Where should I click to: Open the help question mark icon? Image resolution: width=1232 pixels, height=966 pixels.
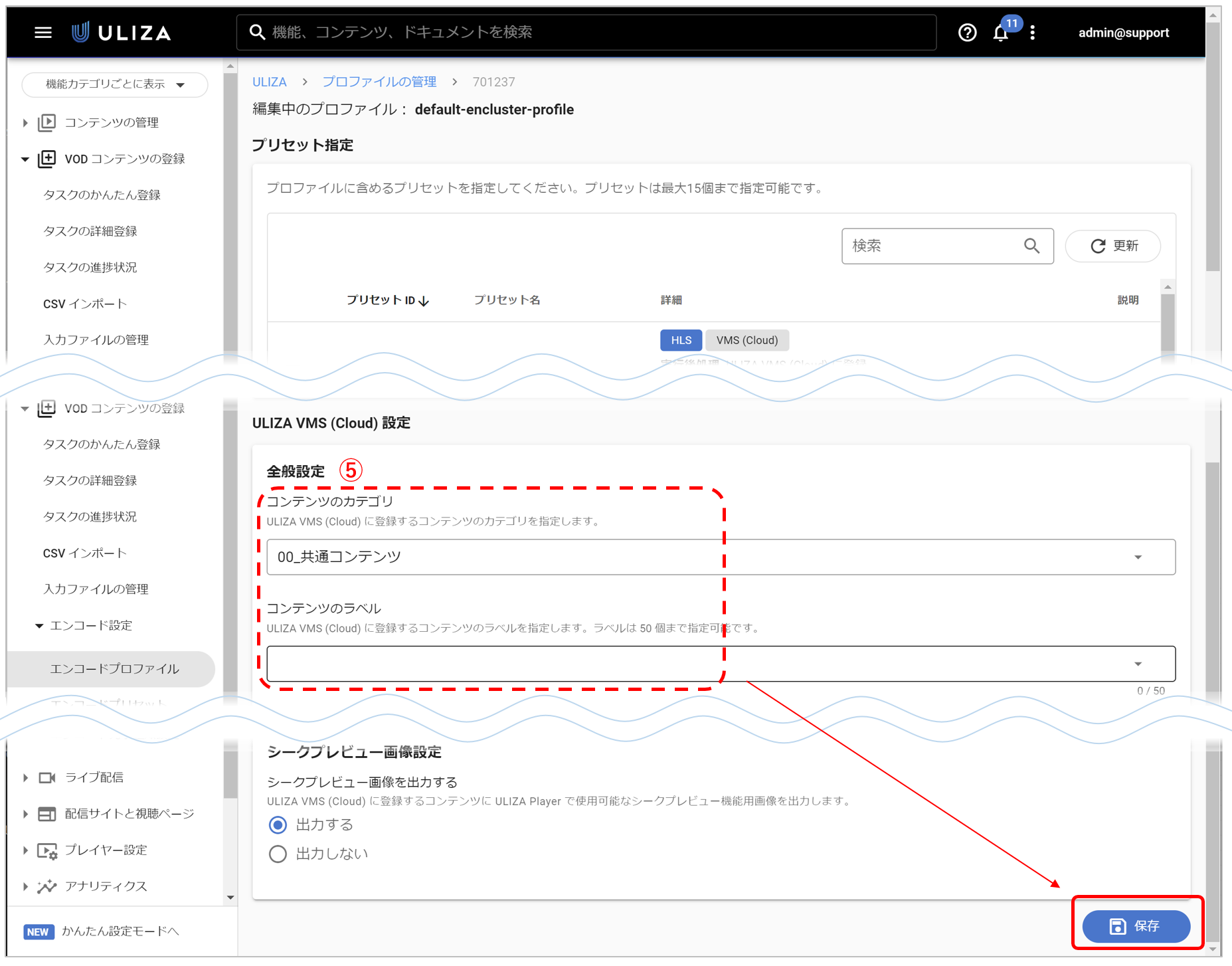click(967, 33)
